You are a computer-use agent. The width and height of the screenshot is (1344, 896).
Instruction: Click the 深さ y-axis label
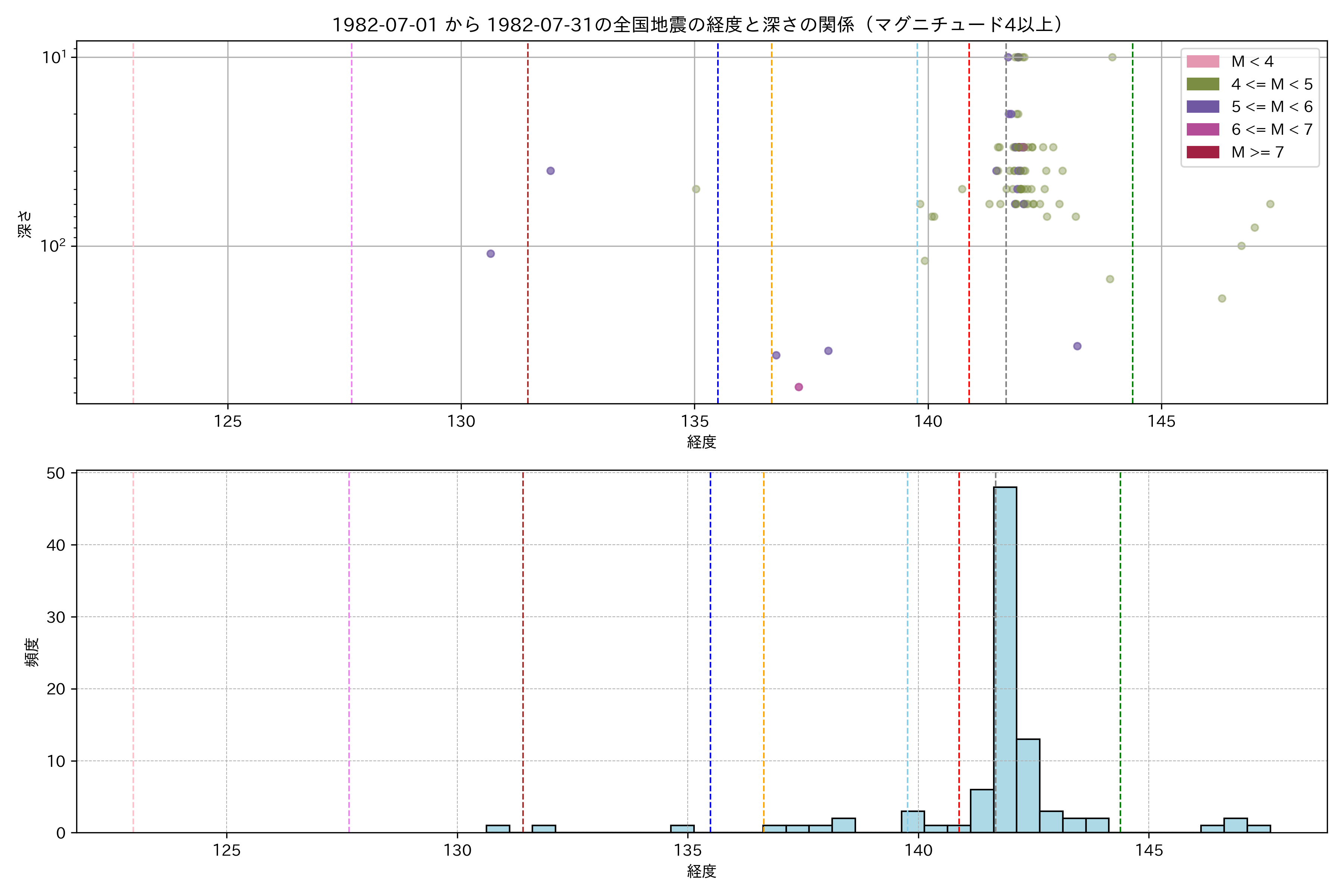pos(25,224)
